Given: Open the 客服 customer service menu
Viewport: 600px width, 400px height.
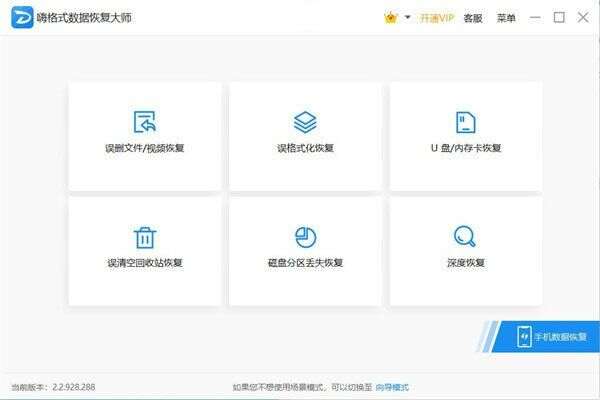Looking at the screenshot, I should [473, 18].
